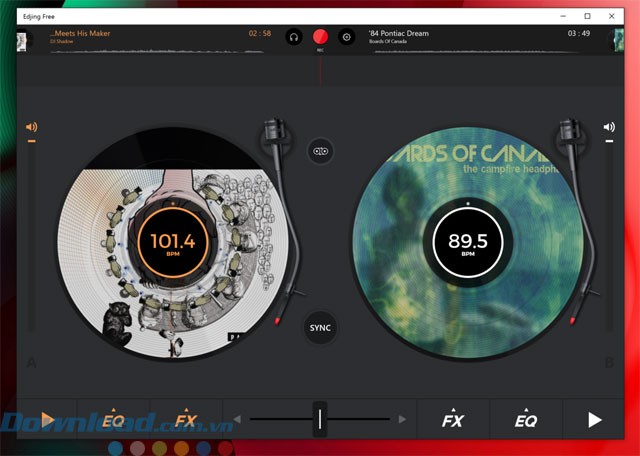Screen dimensions: 640x456
Task: Click deck B speaker volume icon
Action: coord(609,127)
